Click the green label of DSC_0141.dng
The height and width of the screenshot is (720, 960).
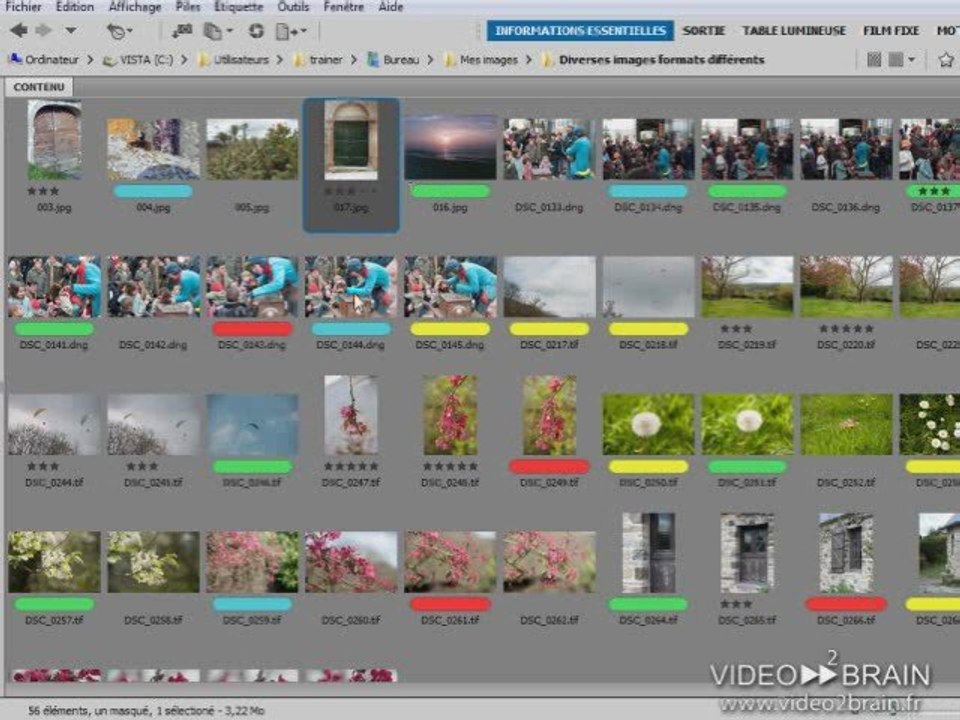[54, 329]
